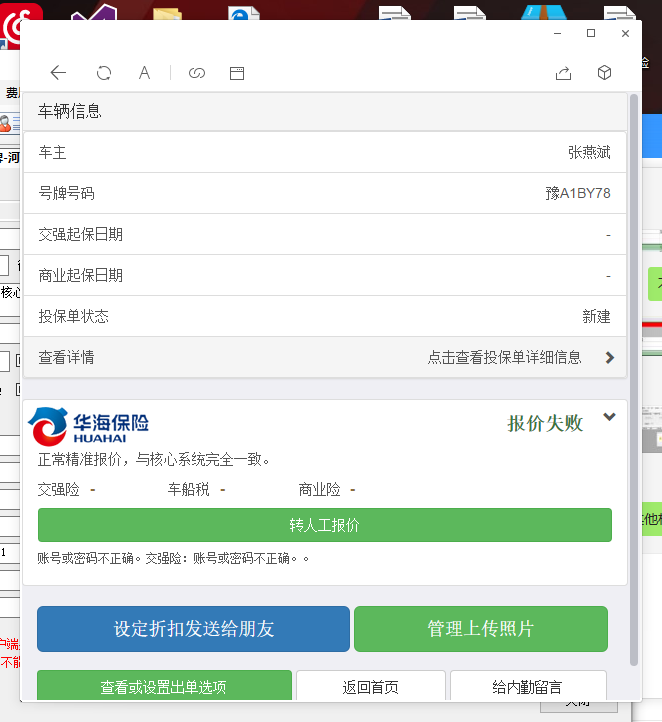Viewport: 662px width, 722px height.
Task: Minimize the quote window
Action: (x=557, y=34)
